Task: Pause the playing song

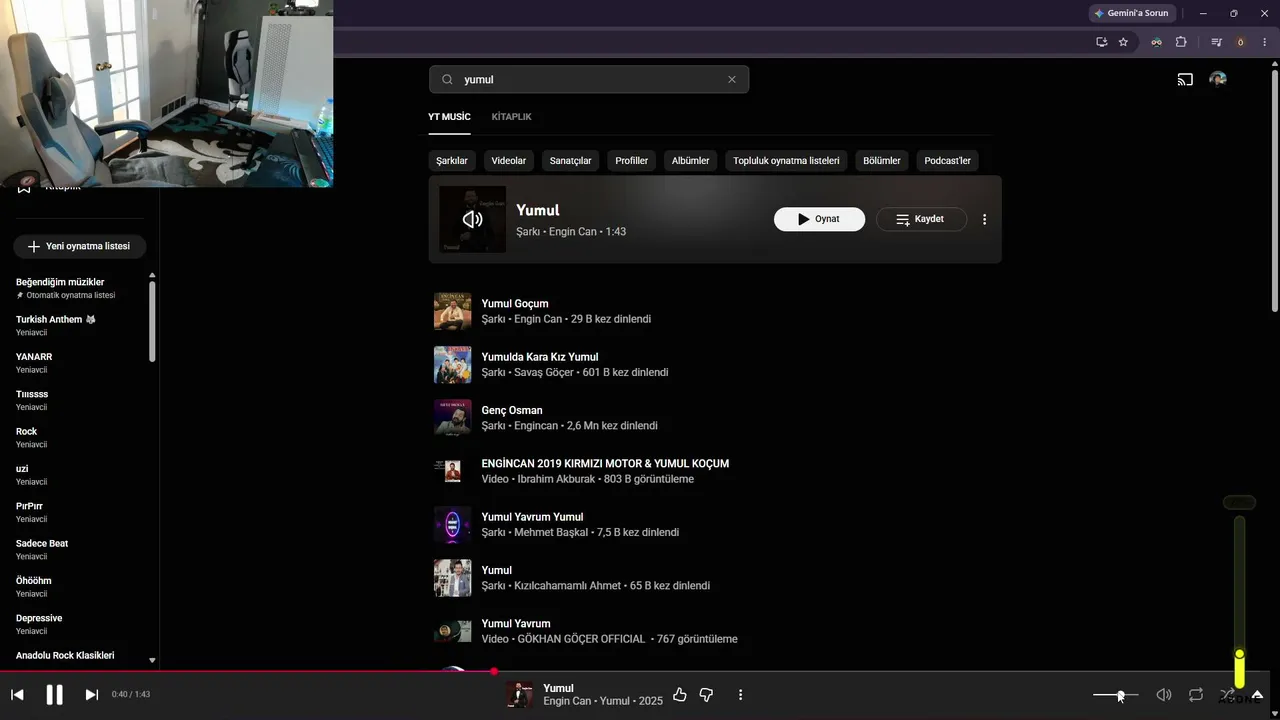Action: click(55, 695)
